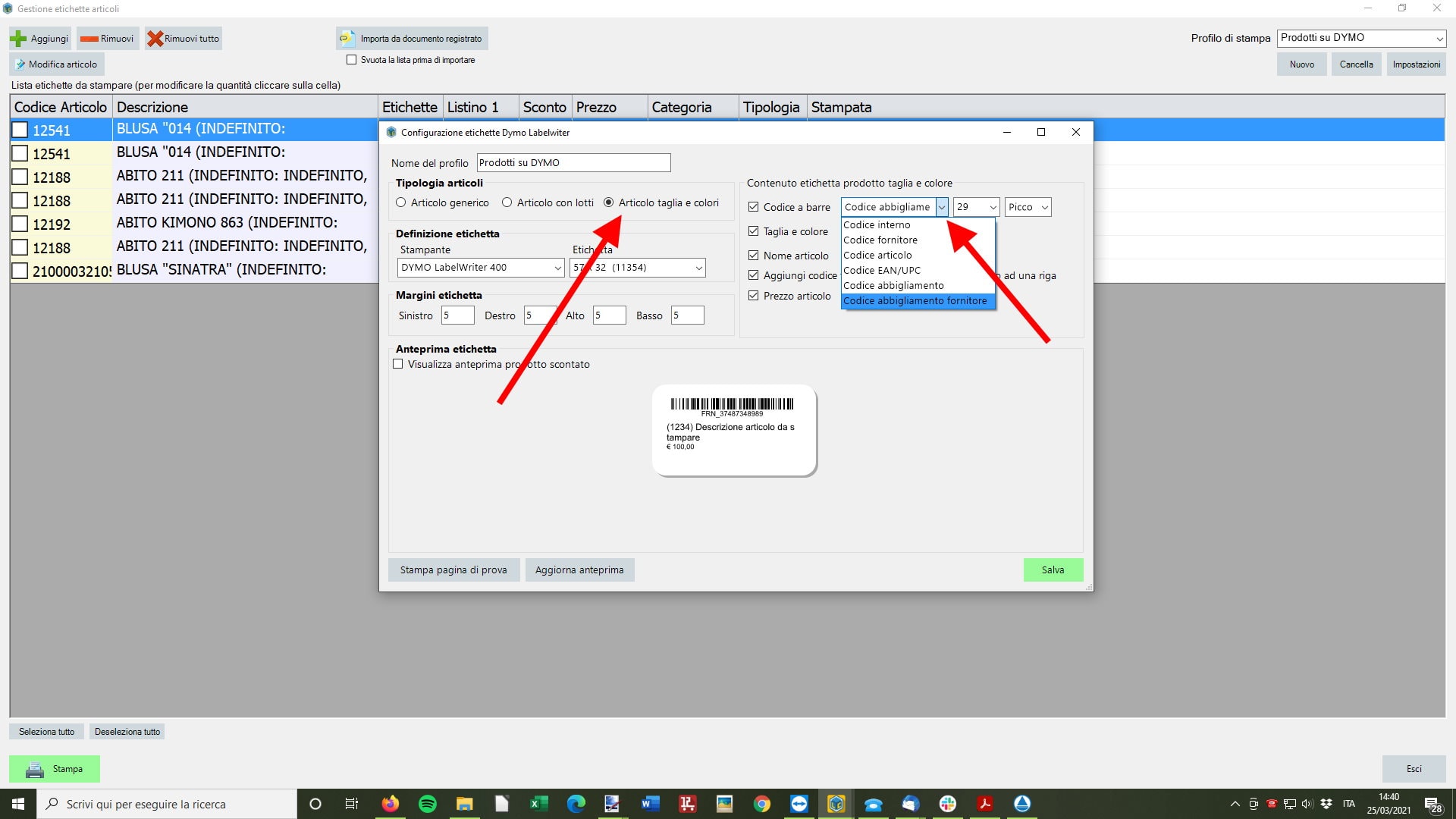
Task: Open the Profilo di stampa dropdown
Action: point(1362,38)
